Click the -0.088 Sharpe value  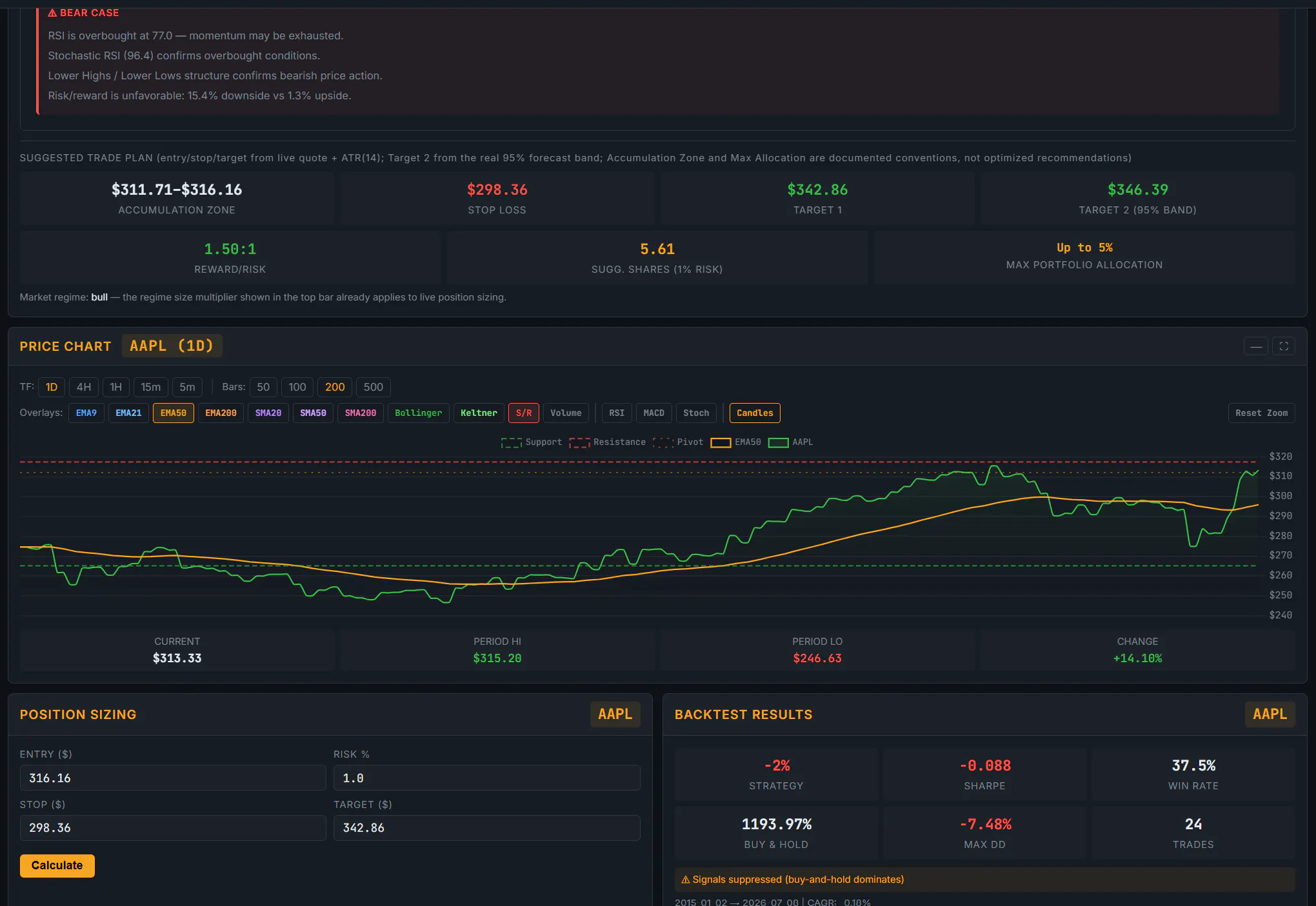[985, 765]
